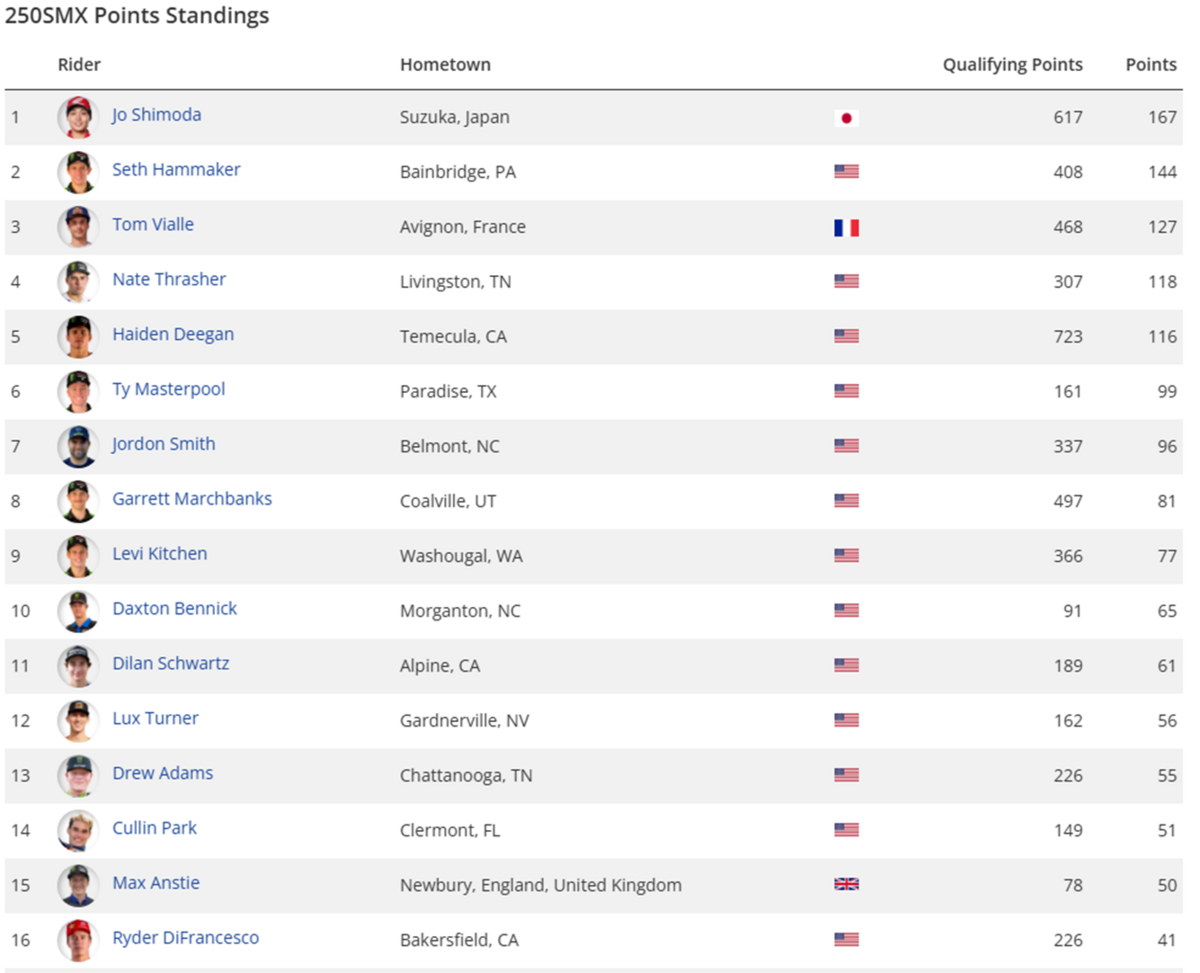1200x973 pixels.
Task: Click the Hometown column header
Action: click(445, 65)
